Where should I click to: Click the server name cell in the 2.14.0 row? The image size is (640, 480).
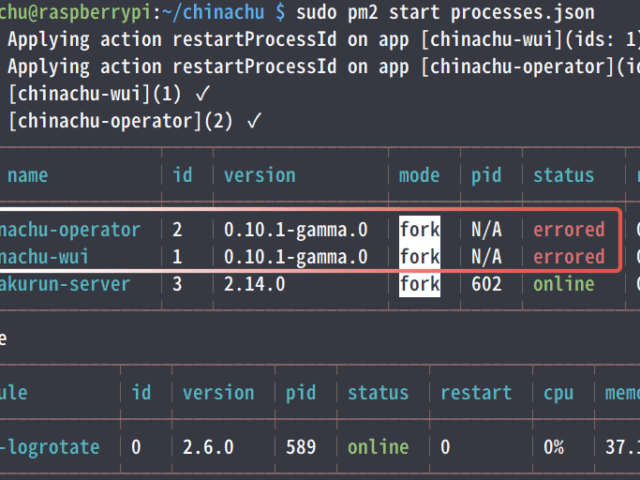point(65,284)
